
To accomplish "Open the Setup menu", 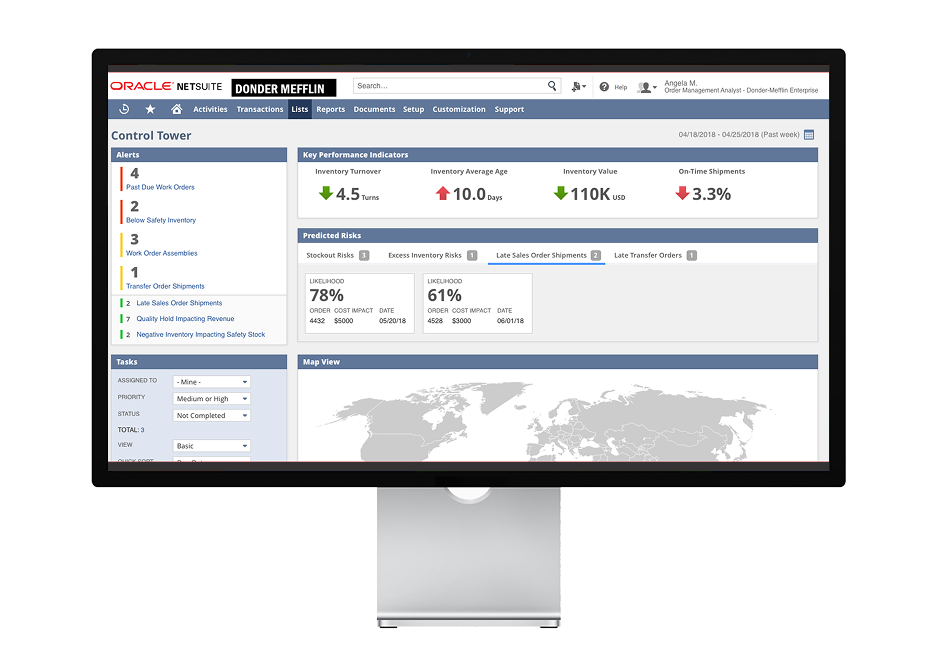I will [413, 109].
